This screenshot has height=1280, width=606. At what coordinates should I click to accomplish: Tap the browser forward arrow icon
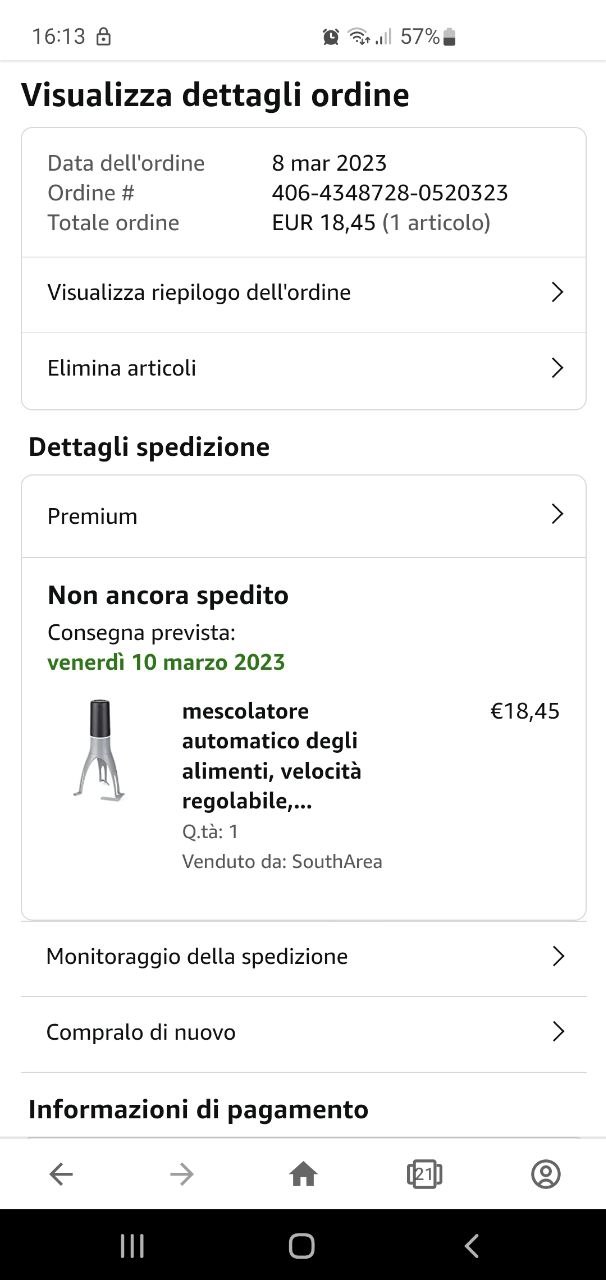[182, 1174]
